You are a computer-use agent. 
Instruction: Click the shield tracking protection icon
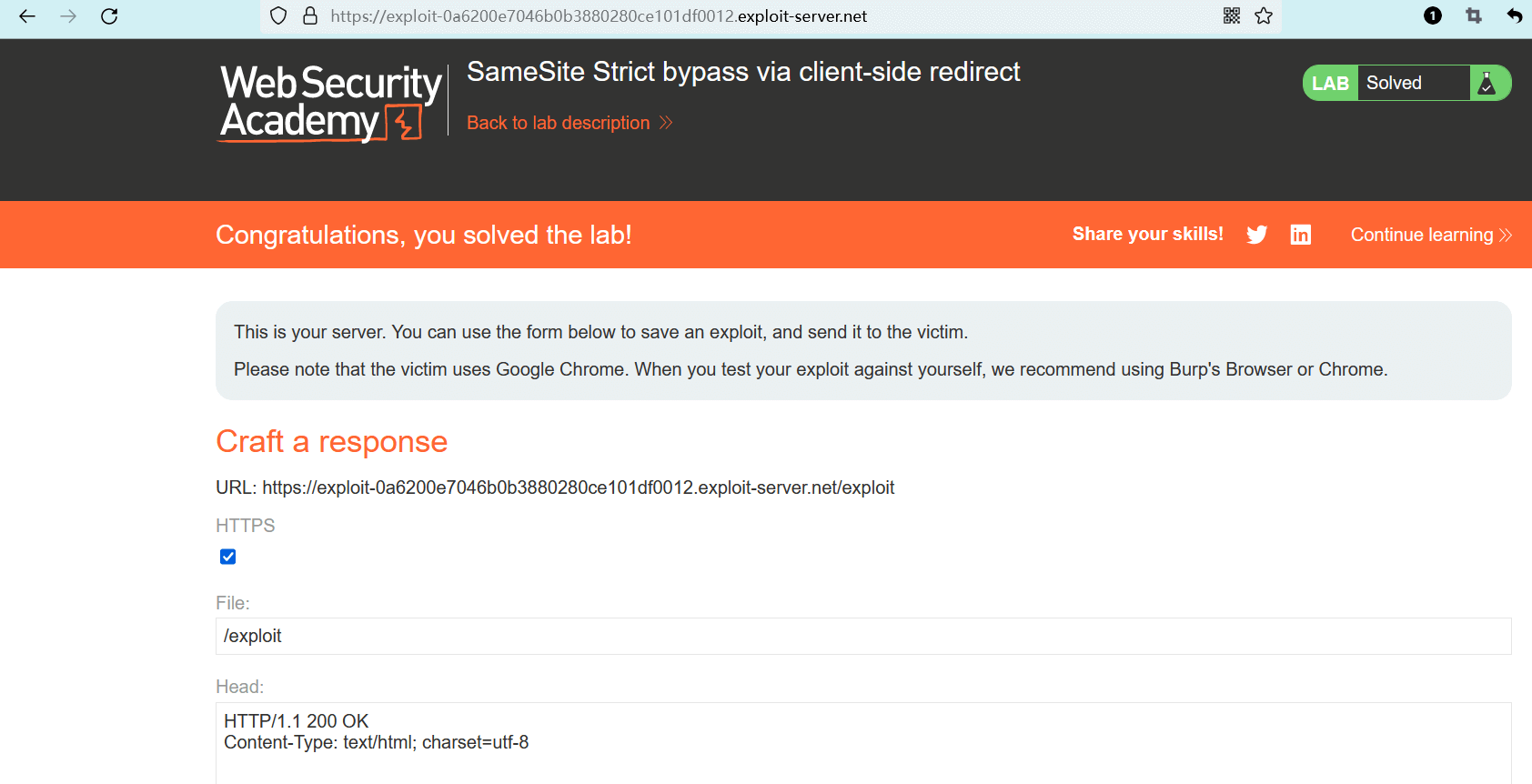278,16
